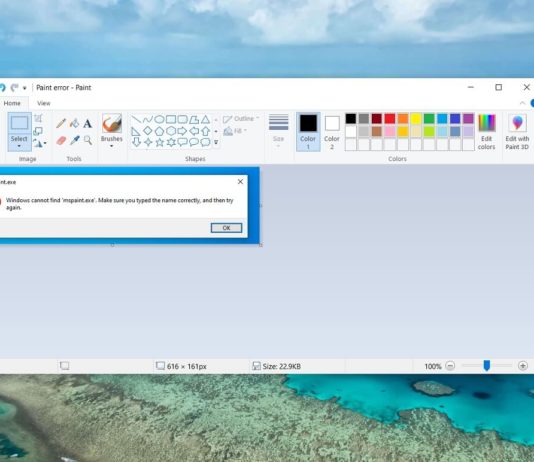The image size is (534, 462).
Task: Select the Fill with color bucket tool
Action: click(x=74, y=123)
